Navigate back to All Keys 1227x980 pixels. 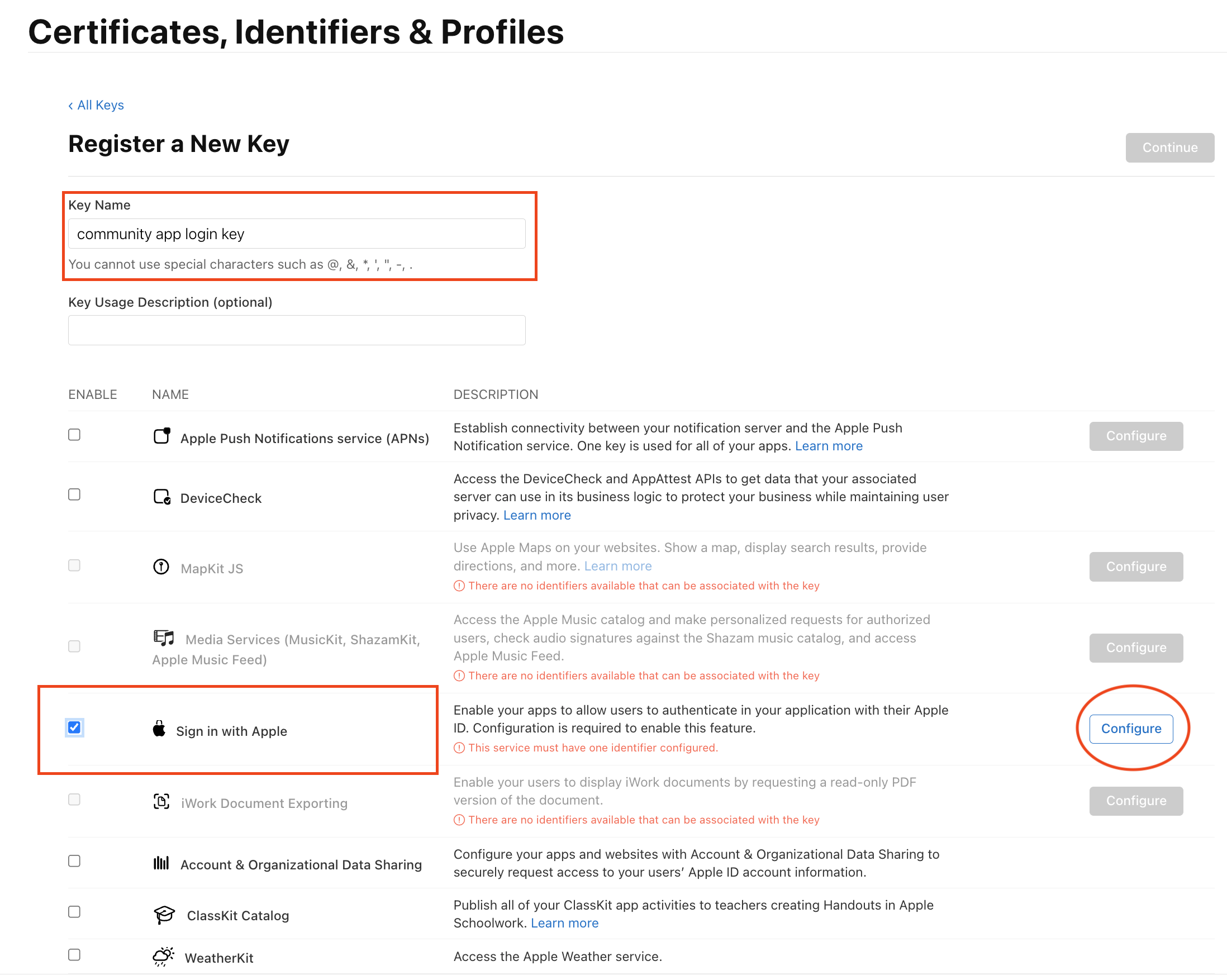(96, 104)
